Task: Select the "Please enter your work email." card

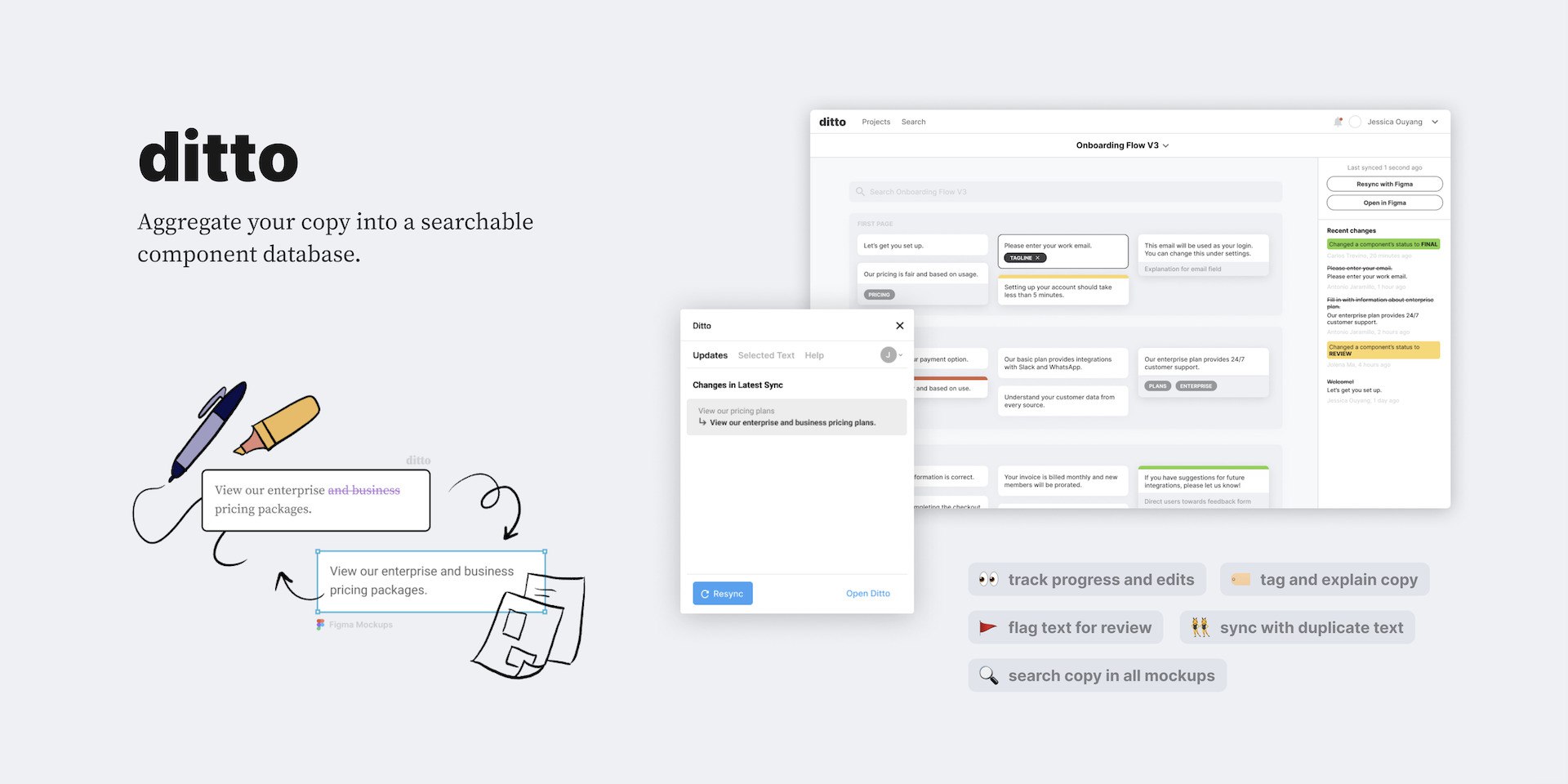Action: coord(1062,251)
